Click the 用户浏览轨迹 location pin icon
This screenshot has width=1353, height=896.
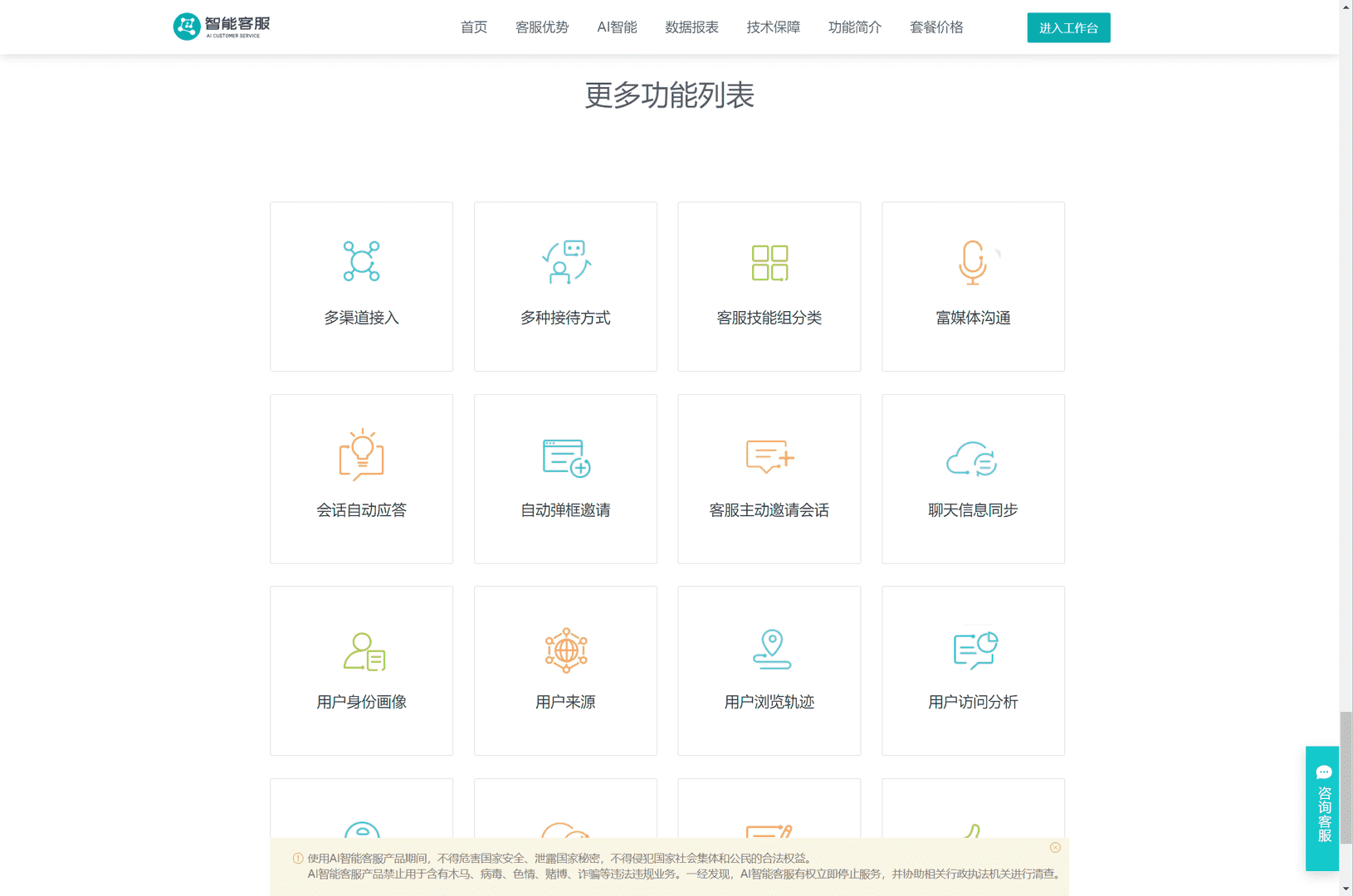[772, 649]
